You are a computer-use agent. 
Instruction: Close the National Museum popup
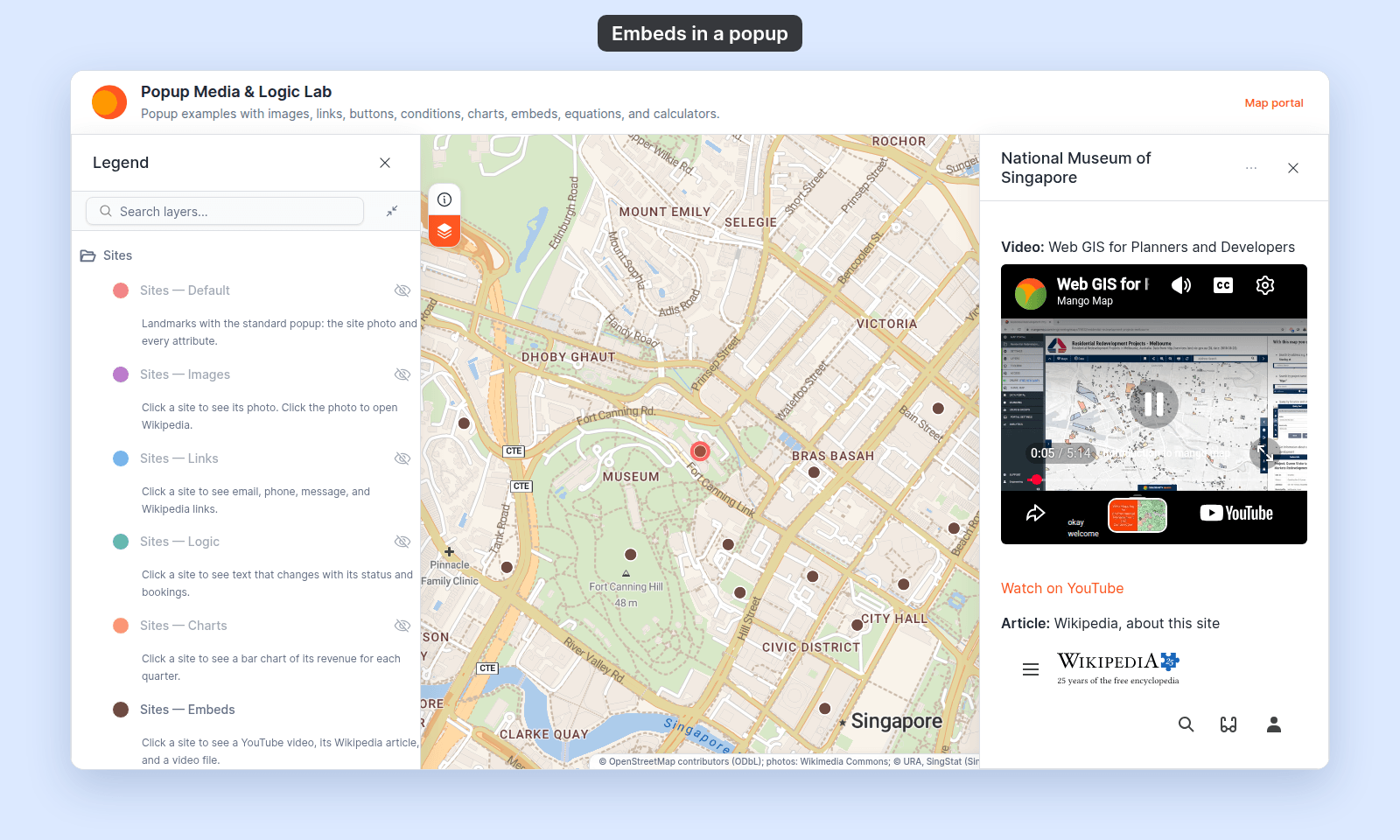[x=1293, y=168]
